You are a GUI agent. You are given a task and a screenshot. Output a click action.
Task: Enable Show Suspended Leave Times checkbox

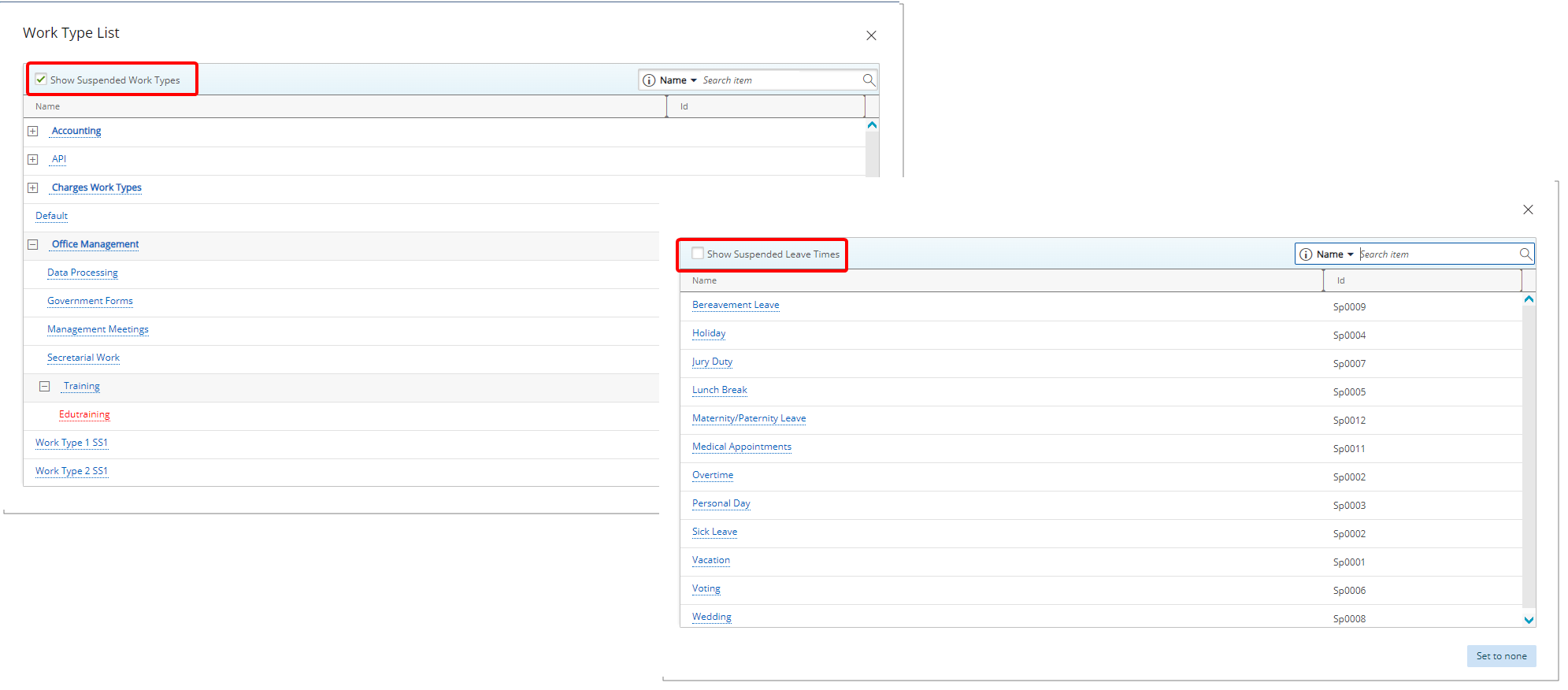click(698, 254)
